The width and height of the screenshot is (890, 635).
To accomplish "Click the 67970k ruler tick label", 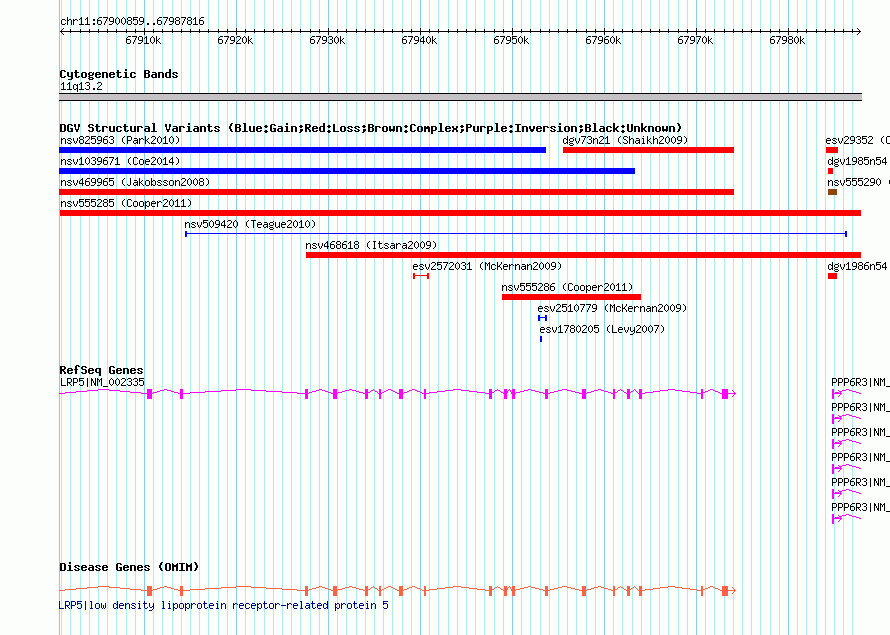I will click(x=695, y=40).
